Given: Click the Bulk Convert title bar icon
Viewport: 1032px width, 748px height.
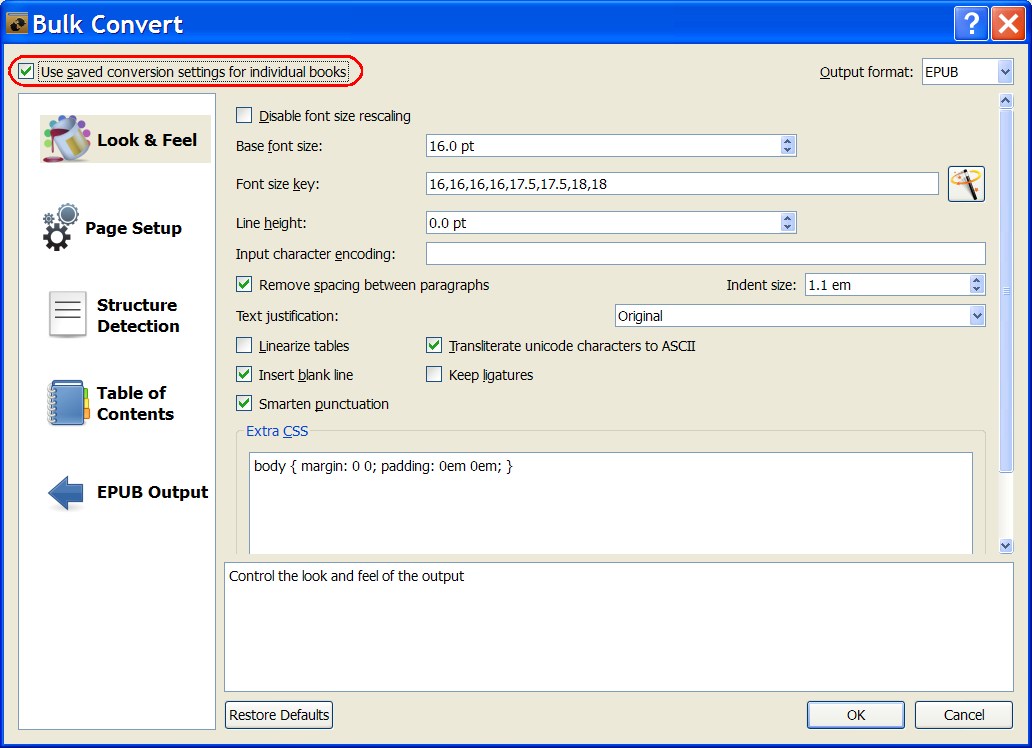Looking at the screenshot, I should click(17, 23).
